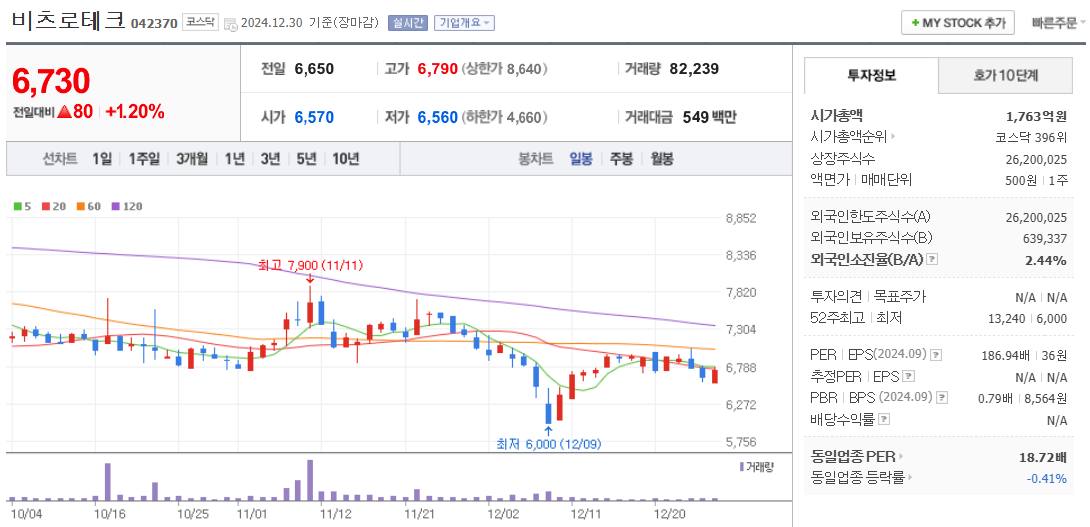The height and width of the screenshot is (527, 1090).
Task: Select the 주봉 candlestick chart
Action: point(621,159)
